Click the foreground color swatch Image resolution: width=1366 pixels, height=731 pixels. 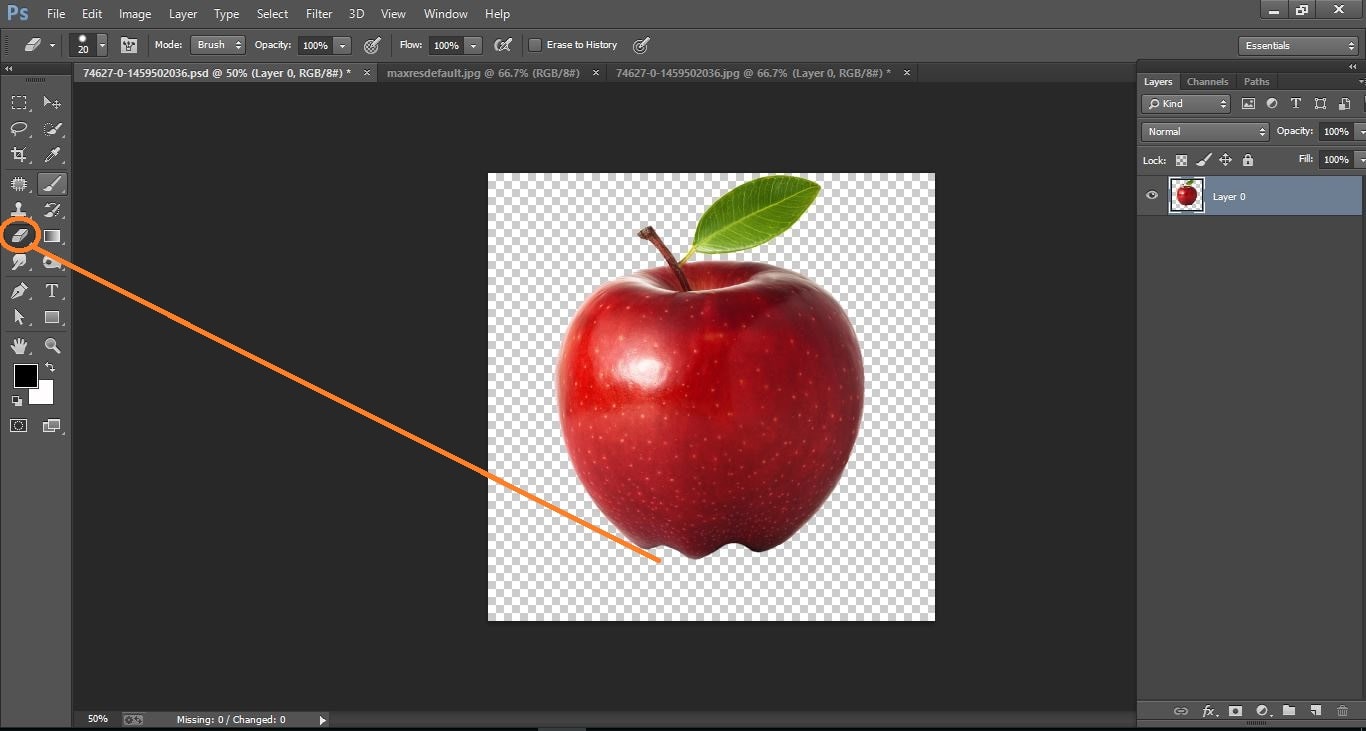pyautogui.click(x=25, y=377)
